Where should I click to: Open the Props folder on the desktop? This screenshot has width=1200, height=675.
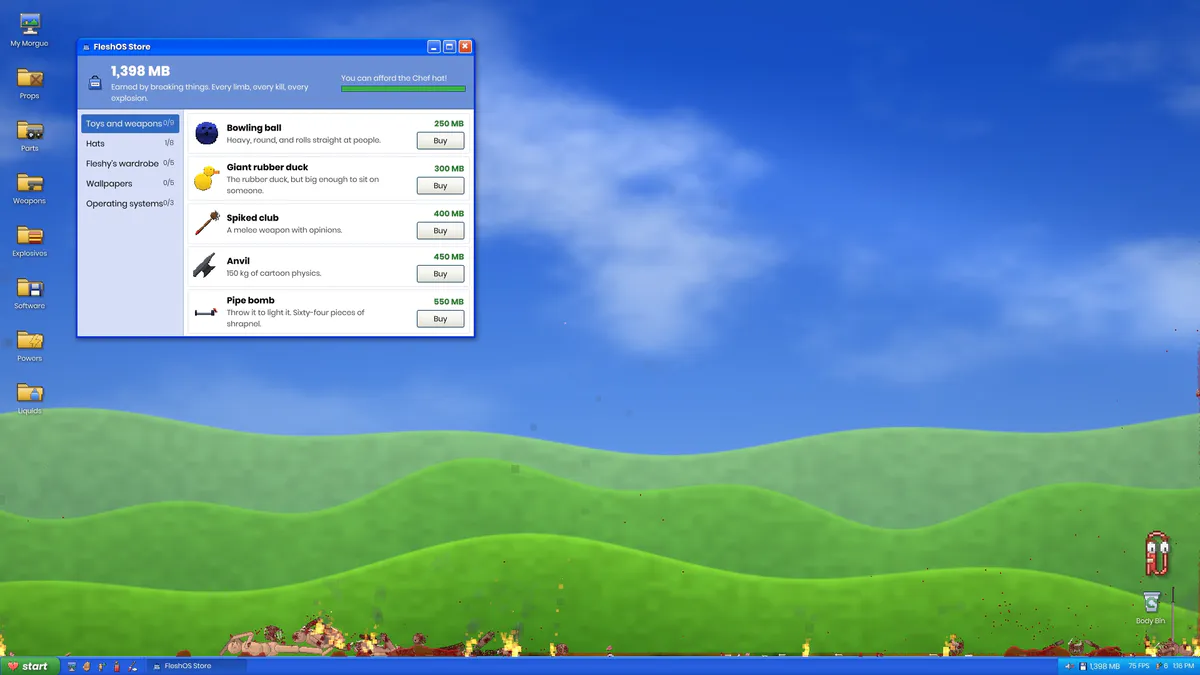[x=30, y=82]
